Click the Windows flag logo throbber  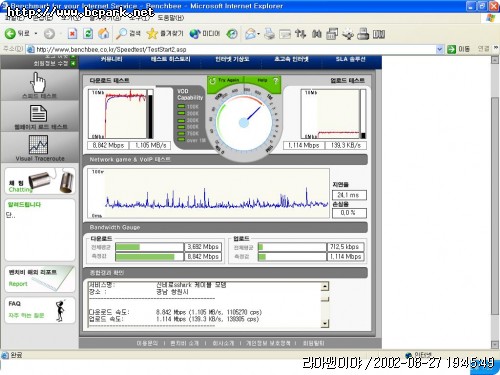point(490,18)
